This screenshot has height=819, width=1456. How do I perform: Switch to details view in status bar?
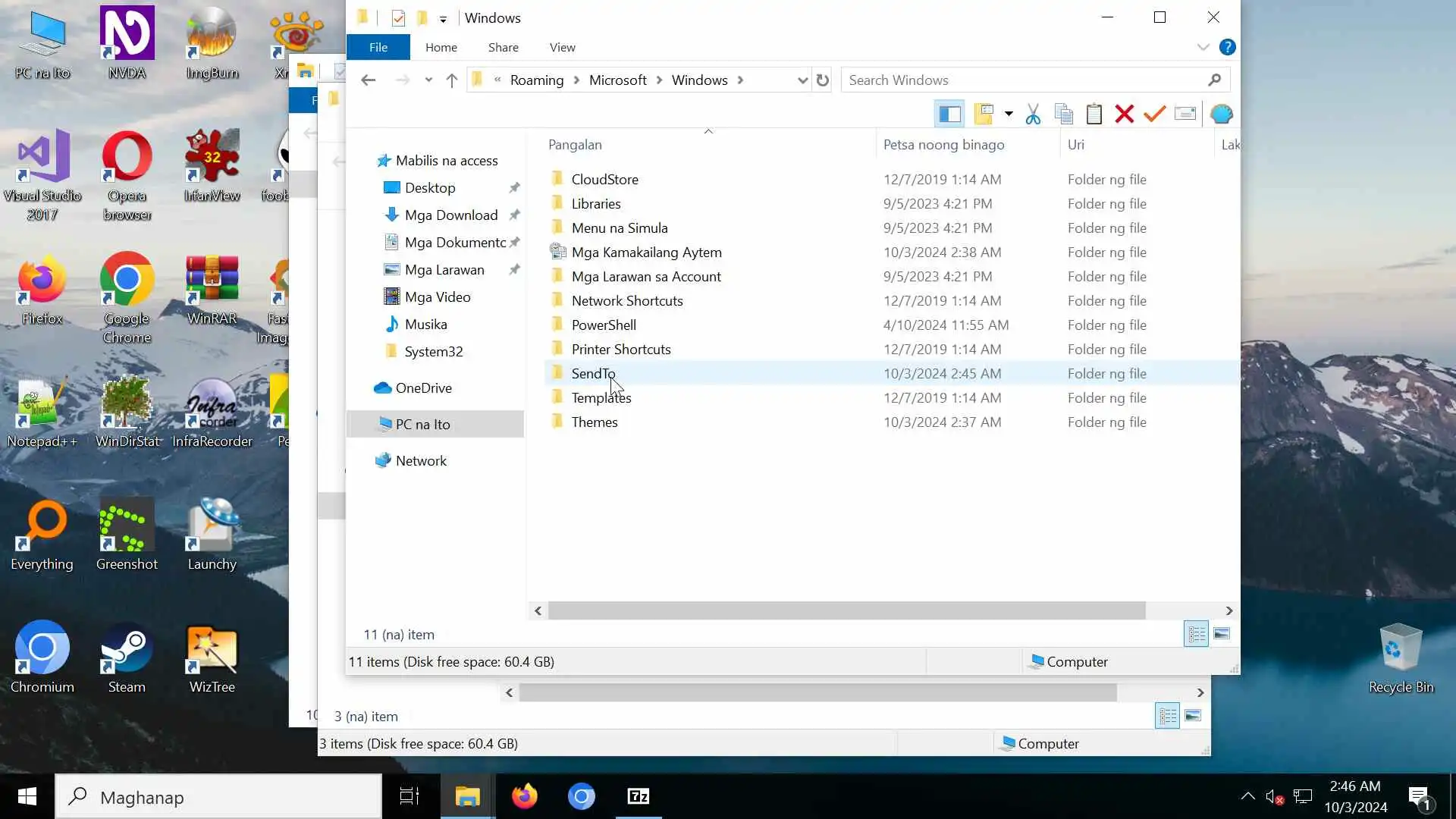point(1196,634)
